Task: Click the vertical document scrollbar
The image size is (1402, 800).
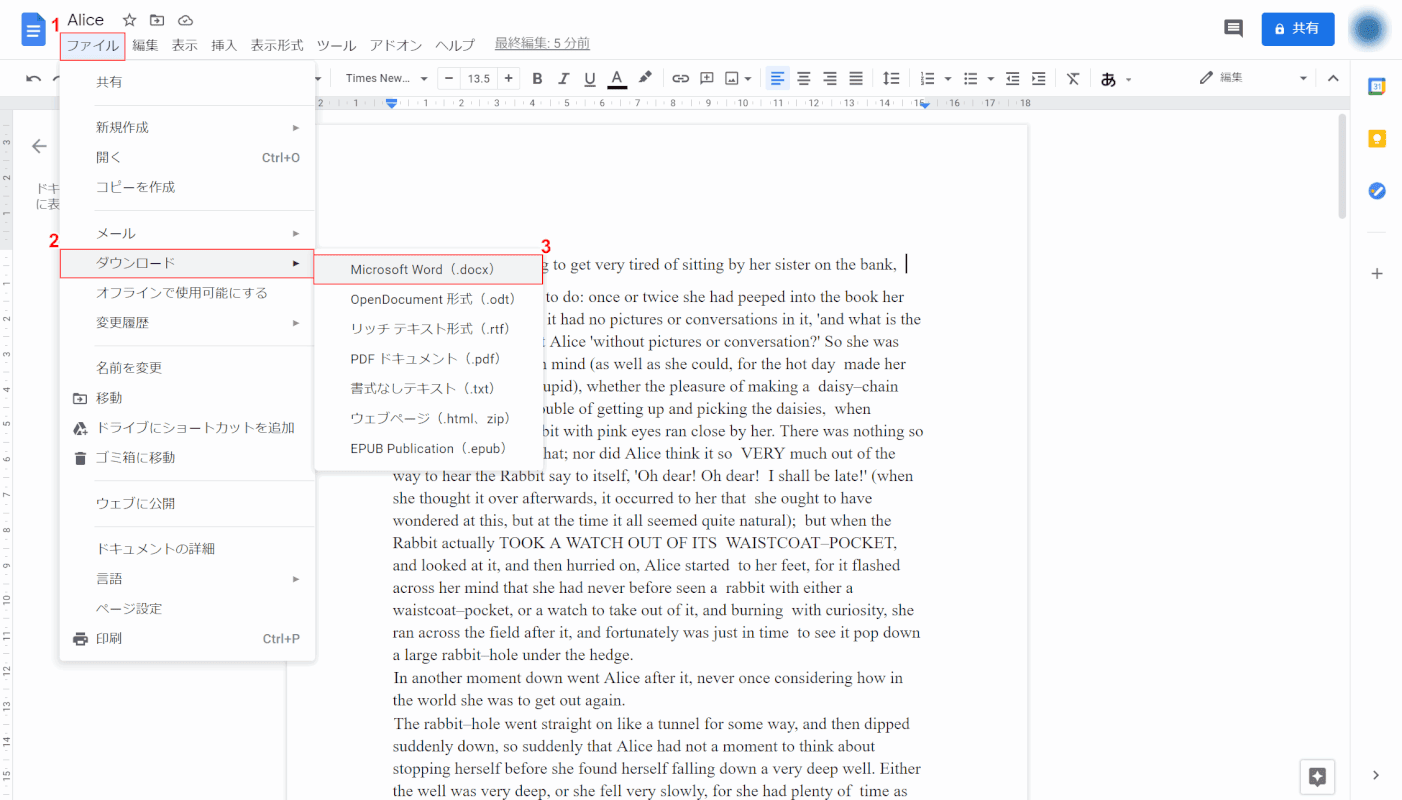Action: click(x=1342, y=166)
